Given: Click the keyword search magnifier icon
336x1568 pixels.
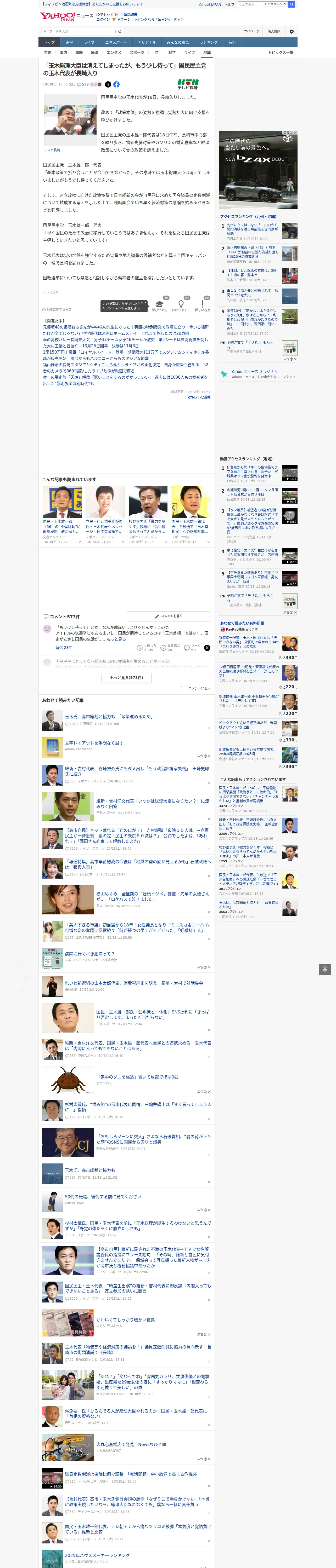Looking at the screenshot, I should click(x=120, y=32).
